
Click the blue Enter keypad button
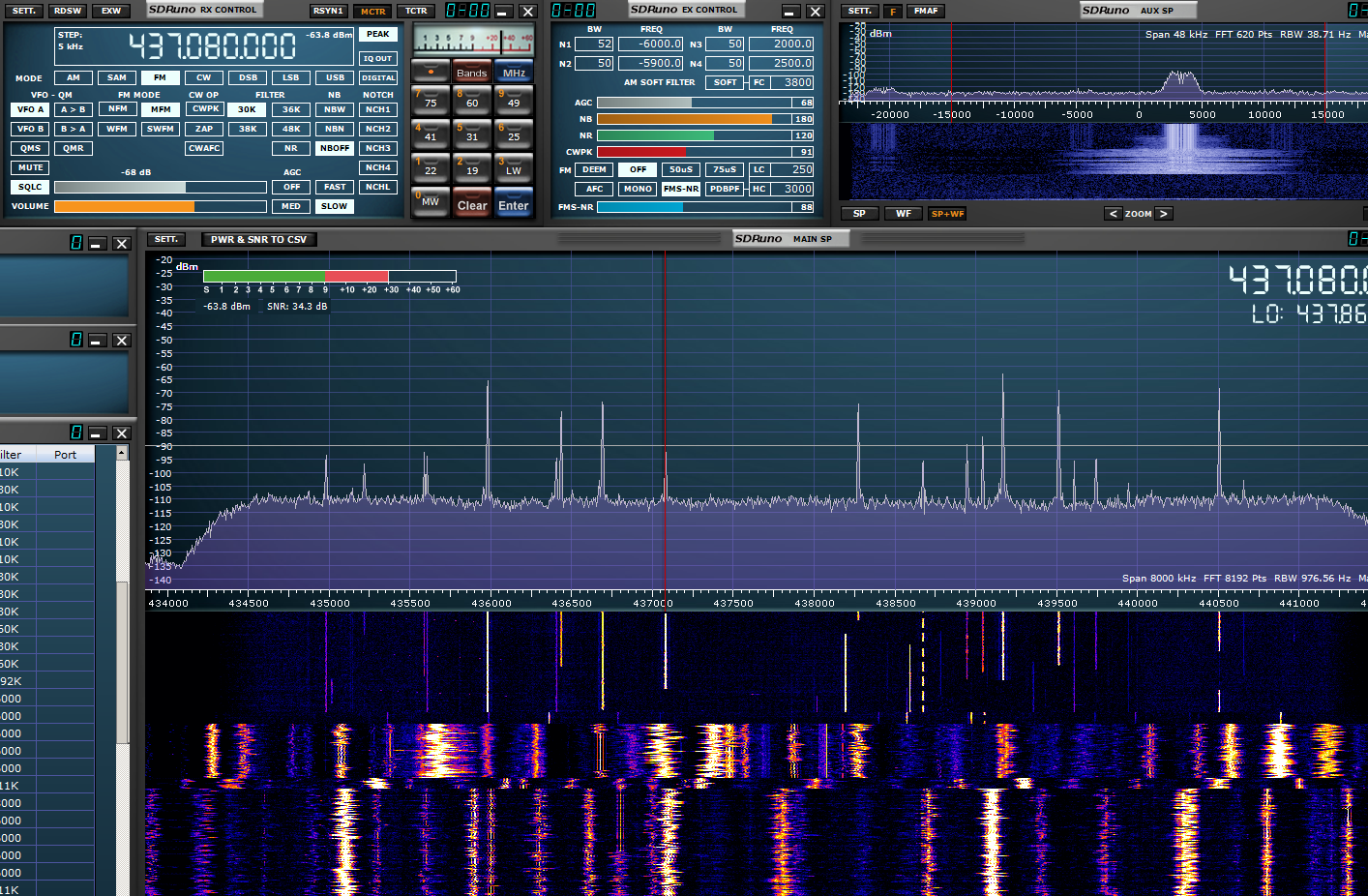pyautogui.click(x=514, y=201)
